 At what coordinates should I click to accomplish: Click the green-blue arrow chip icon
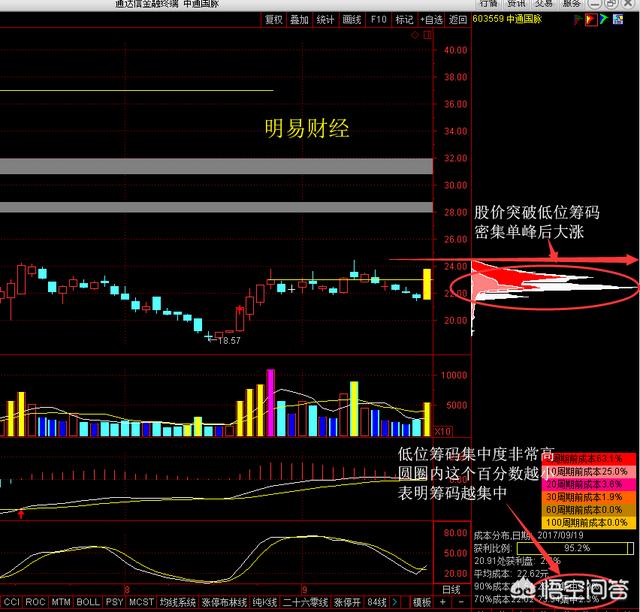pos(604,19)
